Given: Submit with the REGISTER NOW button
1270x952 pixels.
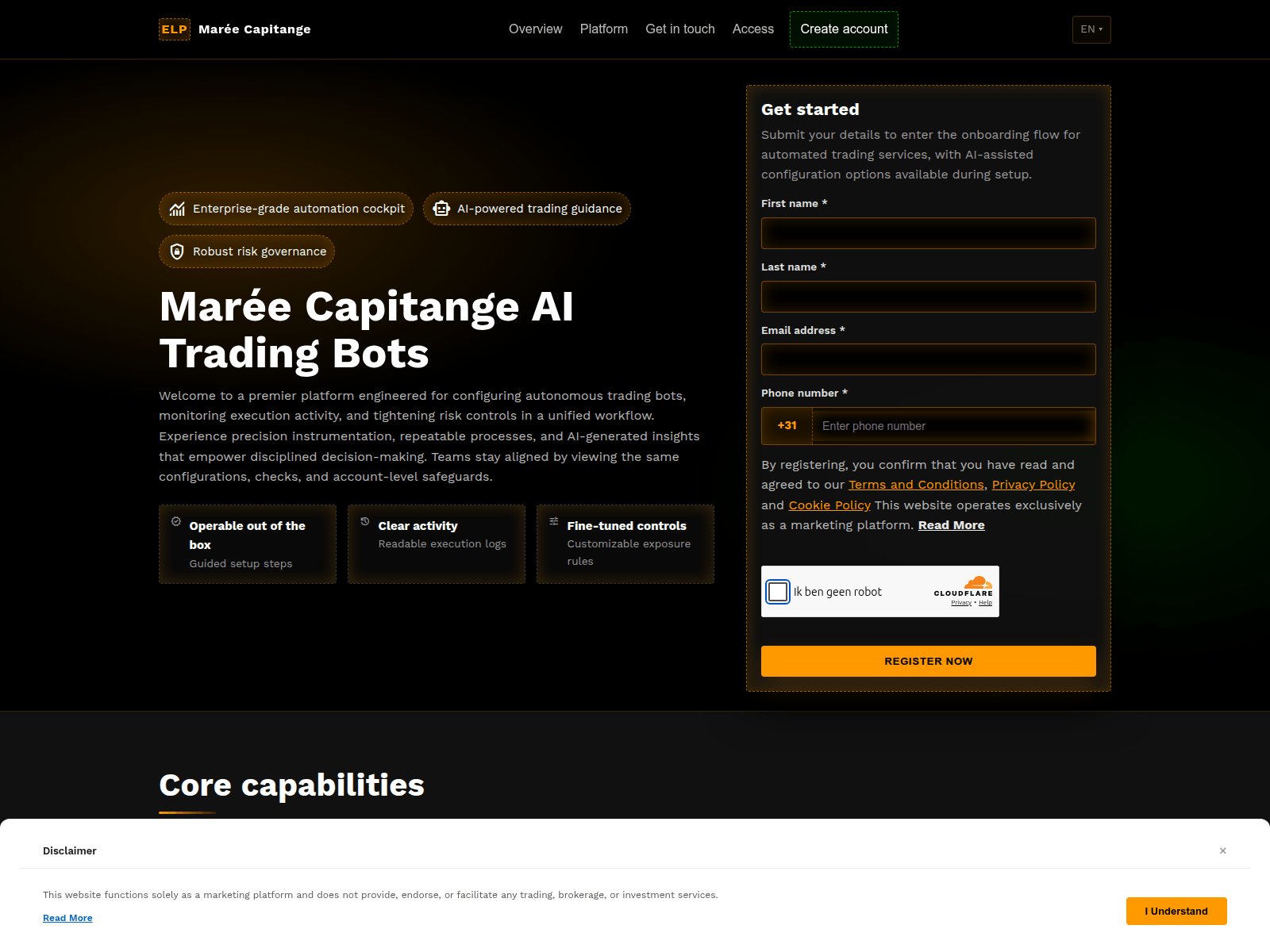Looking at the screenshot, I should pos(929,661).
